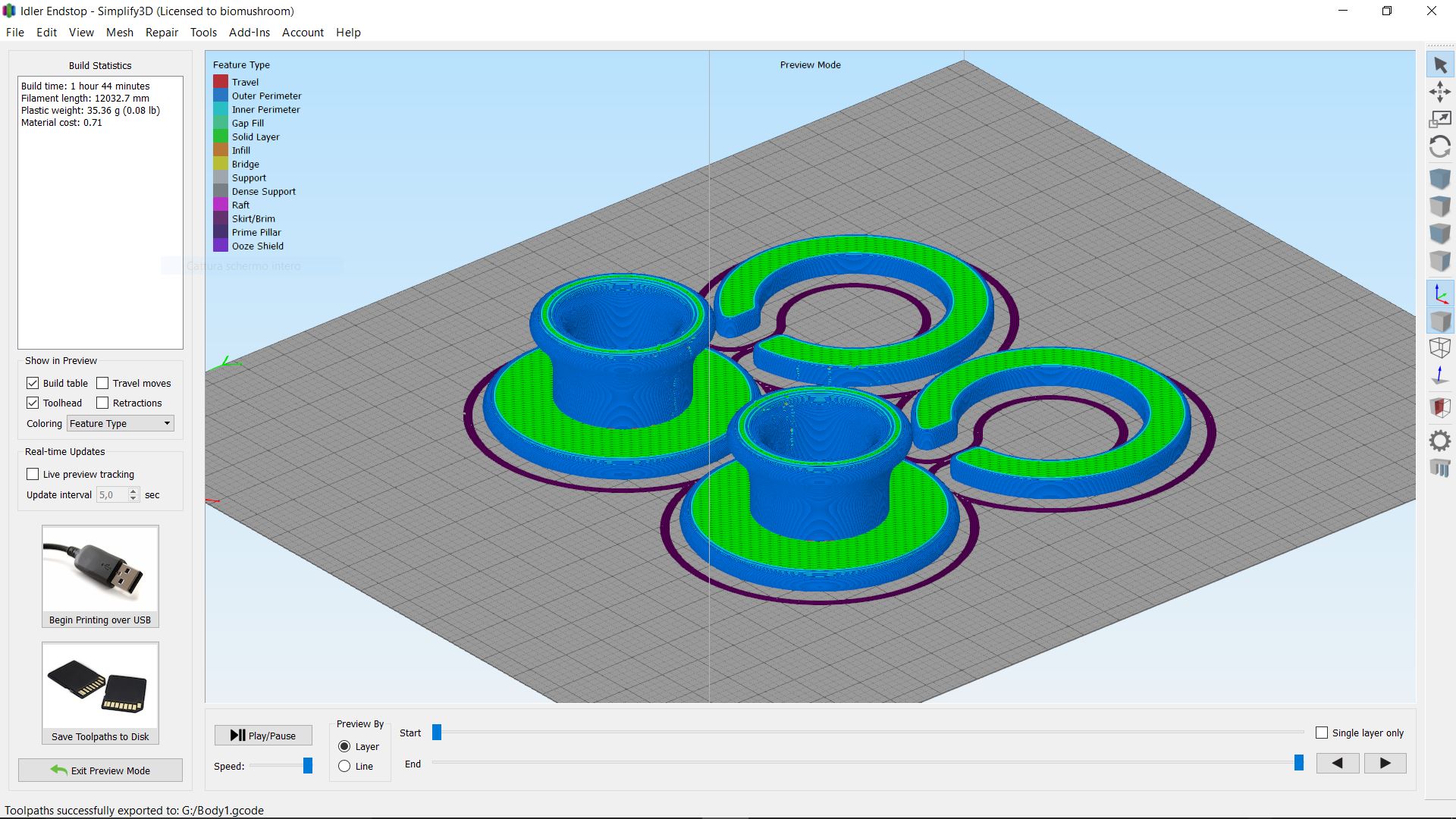Image resolution: width=1456 pixels, height=819 pixels.
Task: Click the Raft legend swatch
Action: click(221, 205)
